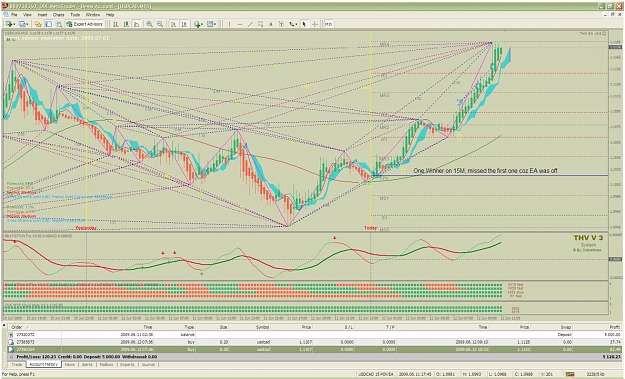Select the text label tool
625x379 pixels.
pyautogui.click(x=281, y=24)
